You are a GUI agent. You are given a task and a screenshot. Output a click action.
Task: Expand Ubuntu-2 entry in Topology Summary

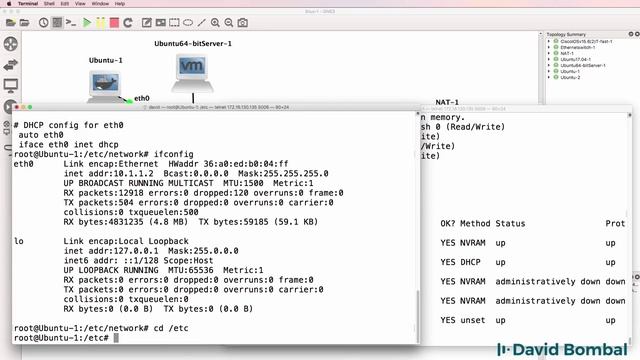click(549, 77)
